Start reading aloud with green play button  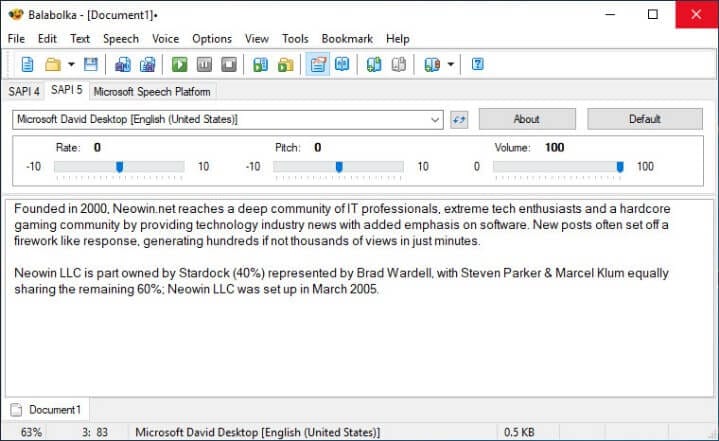point(179,64)
